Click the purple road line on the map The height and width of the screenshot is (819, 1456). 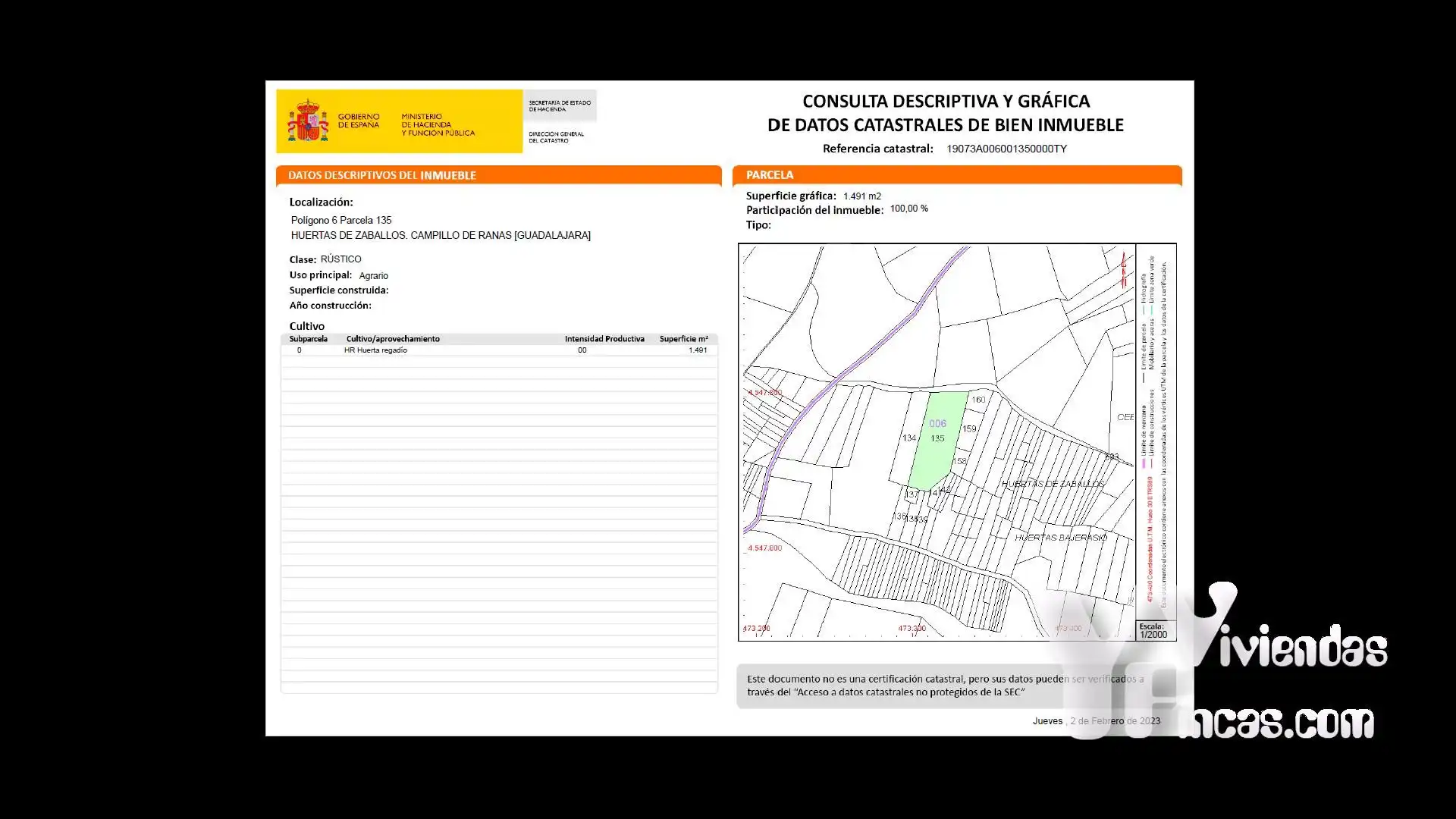tap(838, 380)
